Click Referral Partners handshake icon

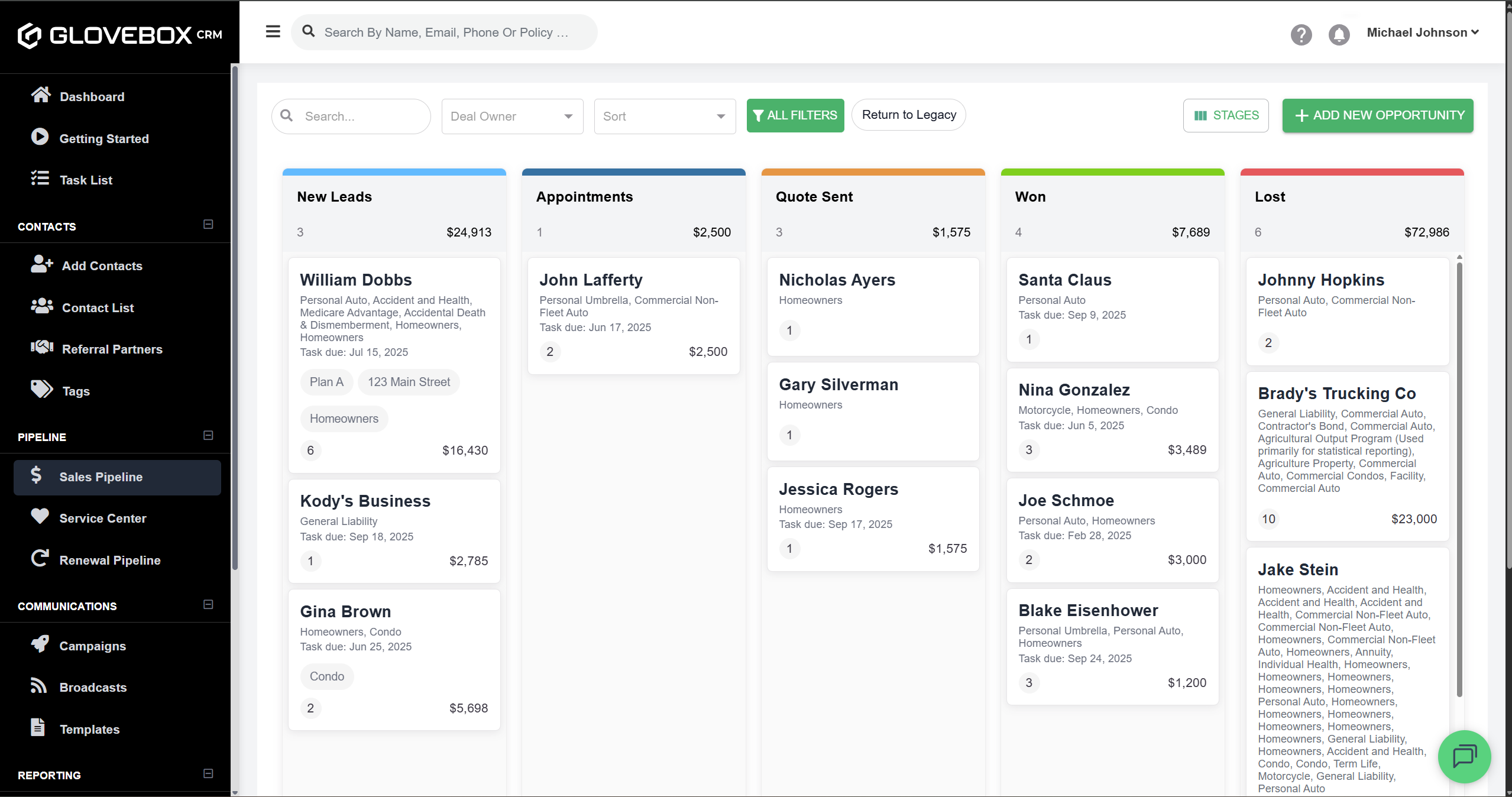(x=42, y=347)
